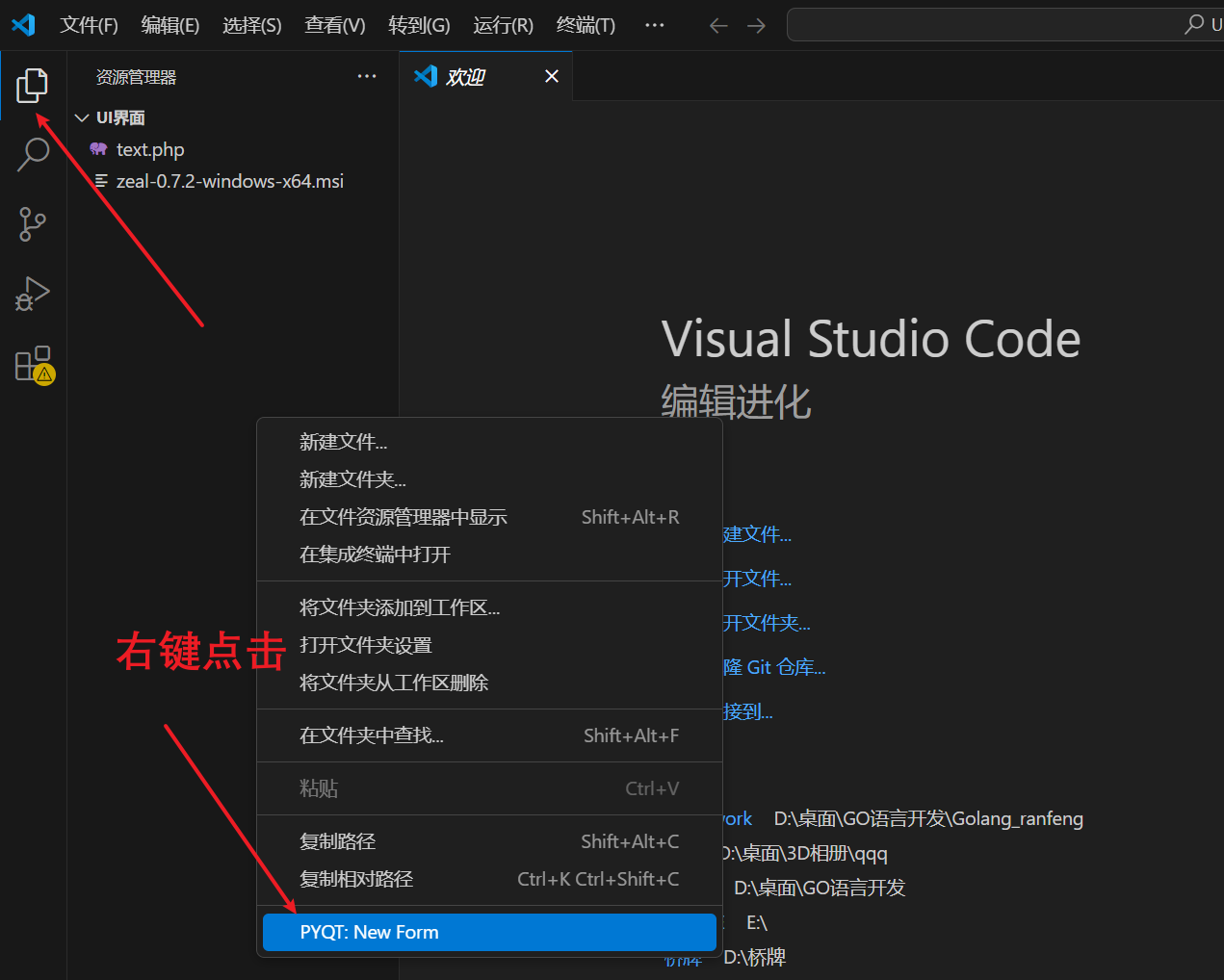Click the 打开文件夹... welcome link
Image resolution: width=1224 pixels, height=980 pixels.
click(767, 623)
